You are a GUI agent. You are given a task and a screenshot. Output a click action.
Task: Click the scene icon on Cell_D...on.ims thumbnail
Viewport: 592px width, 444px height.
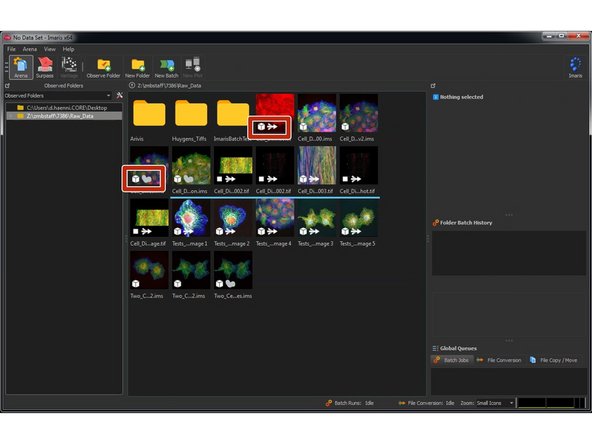tap(188, 179)
